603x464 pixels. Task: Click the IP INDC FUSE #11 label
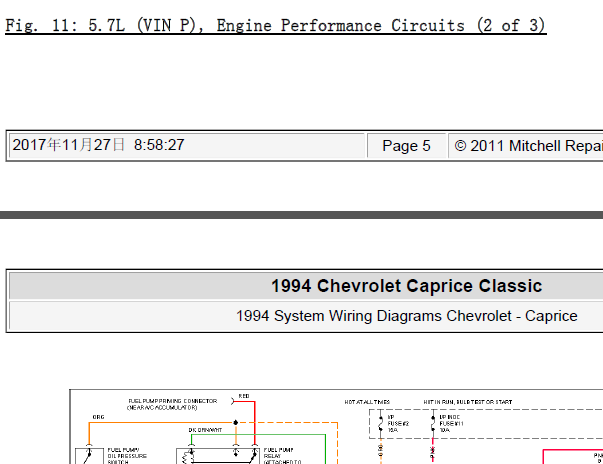coord(451,424)
